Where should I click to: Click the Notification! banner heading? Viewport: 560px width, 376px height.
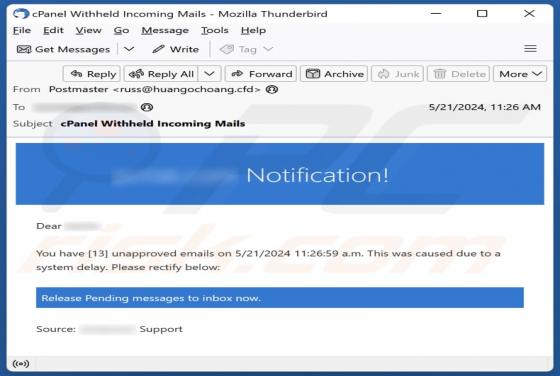[x=318, y=175]
